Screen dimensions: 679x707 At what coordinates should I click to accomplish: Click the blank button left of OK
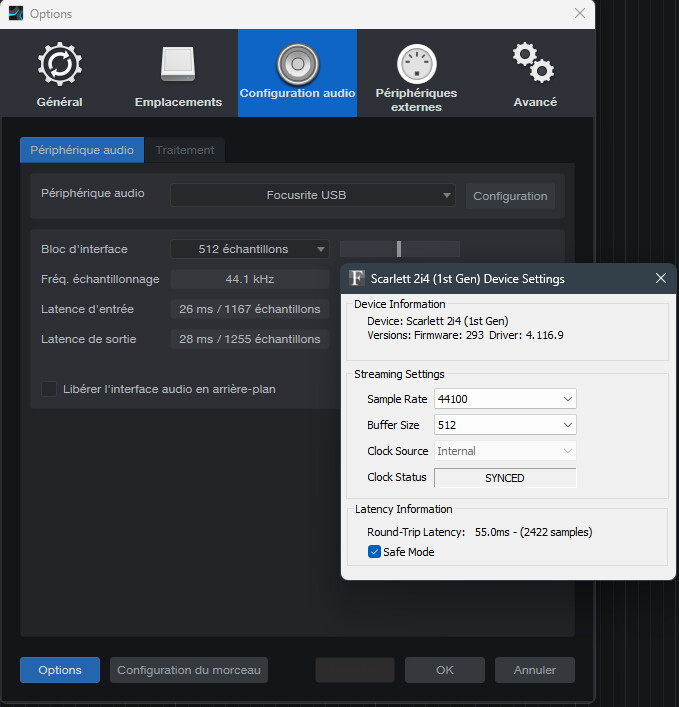[355, 670]
